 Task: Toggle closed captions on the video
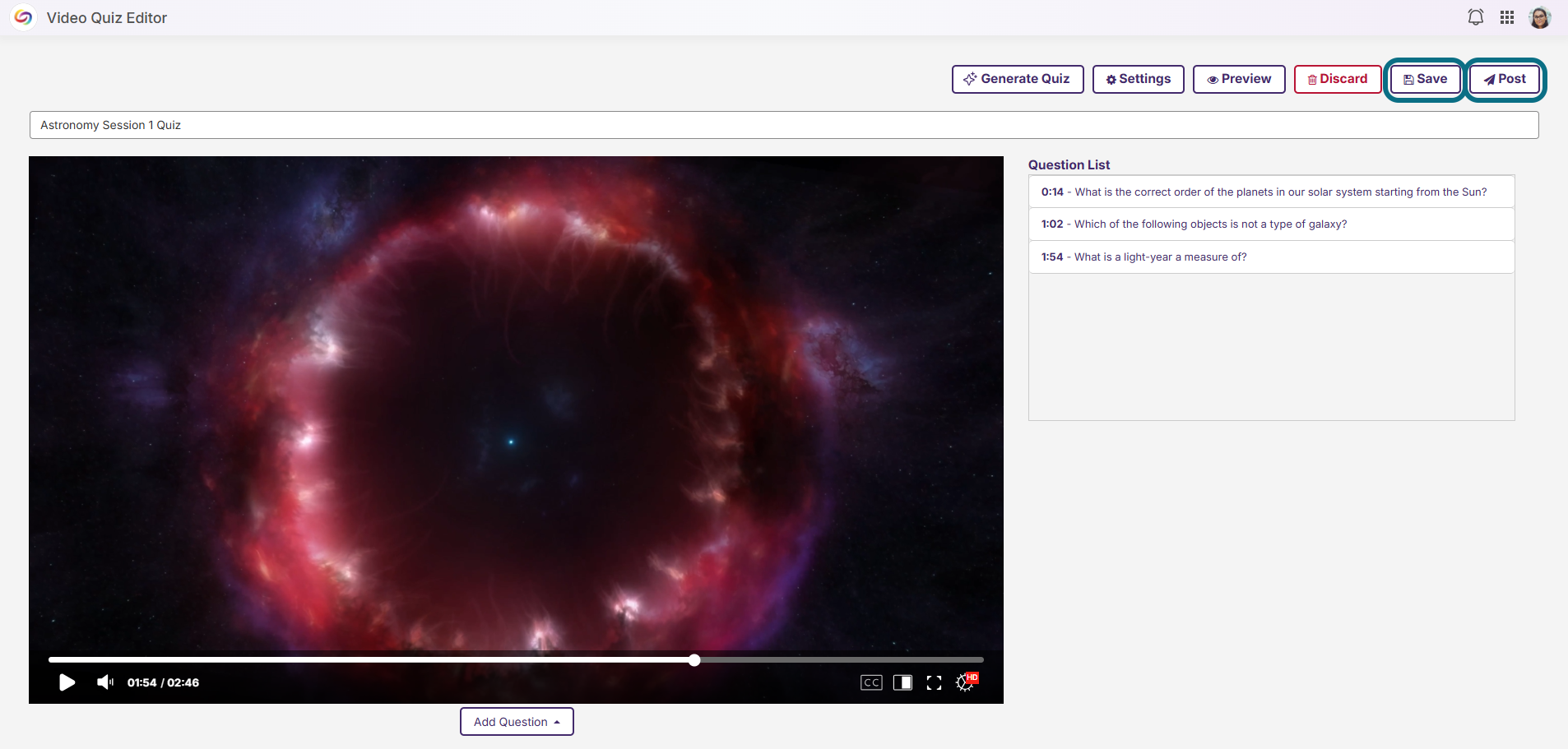point(871,682)
